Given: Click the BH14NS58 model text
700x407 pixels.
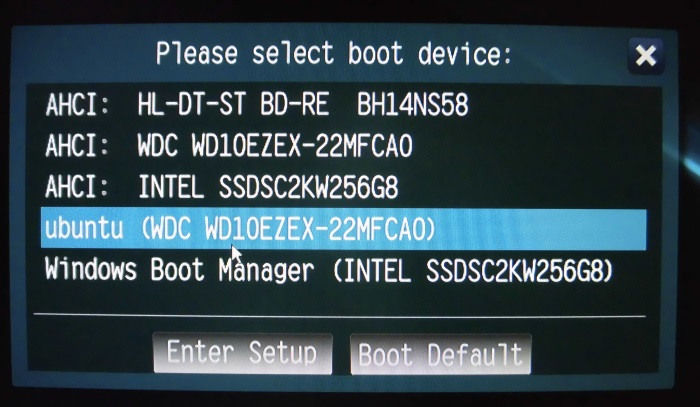Looking at the screenshot, I should click(x=412, y=105).
